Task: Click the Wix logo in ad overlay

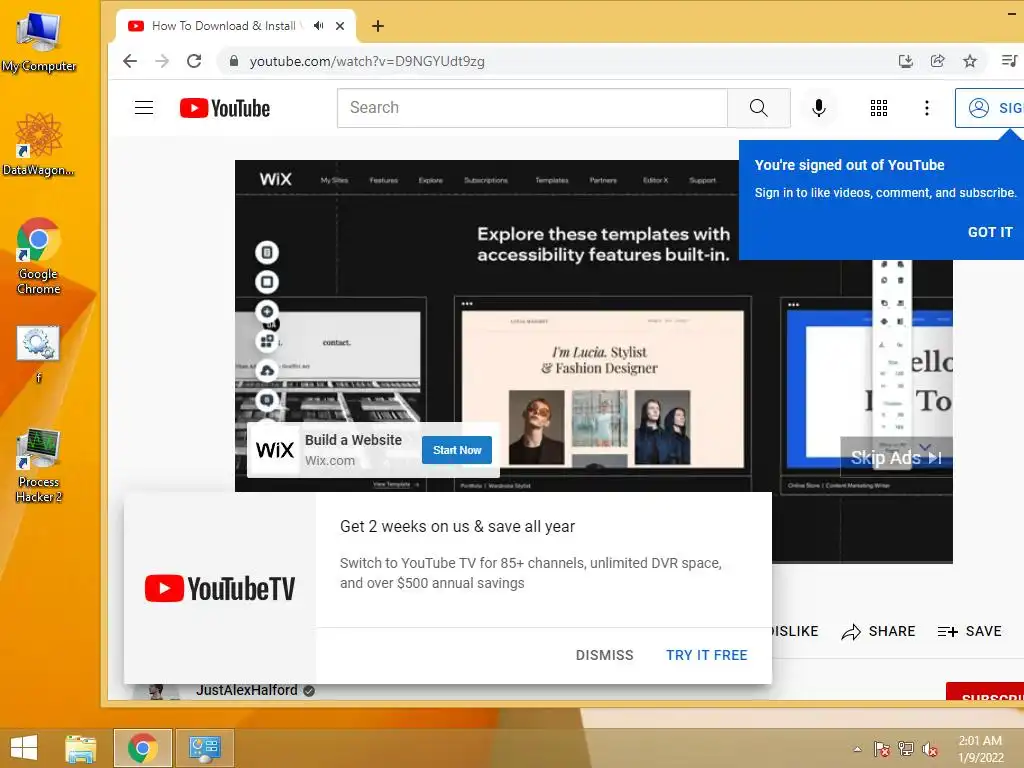Action: click(x=274, y=450)
